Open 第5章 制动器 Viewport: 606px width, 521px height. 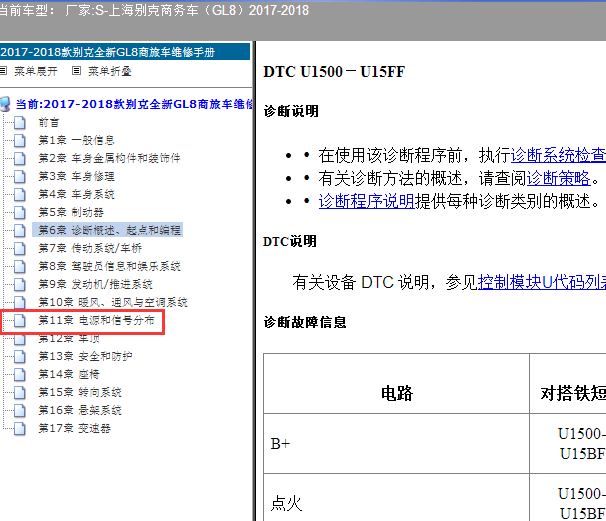71,212
